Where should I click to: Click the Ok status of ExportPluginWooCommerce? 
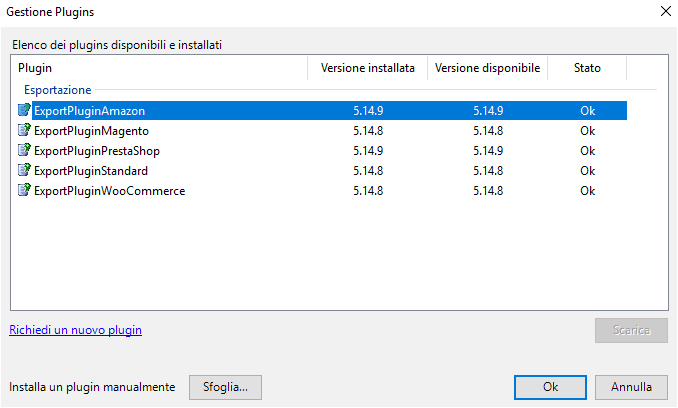[588, 191]
